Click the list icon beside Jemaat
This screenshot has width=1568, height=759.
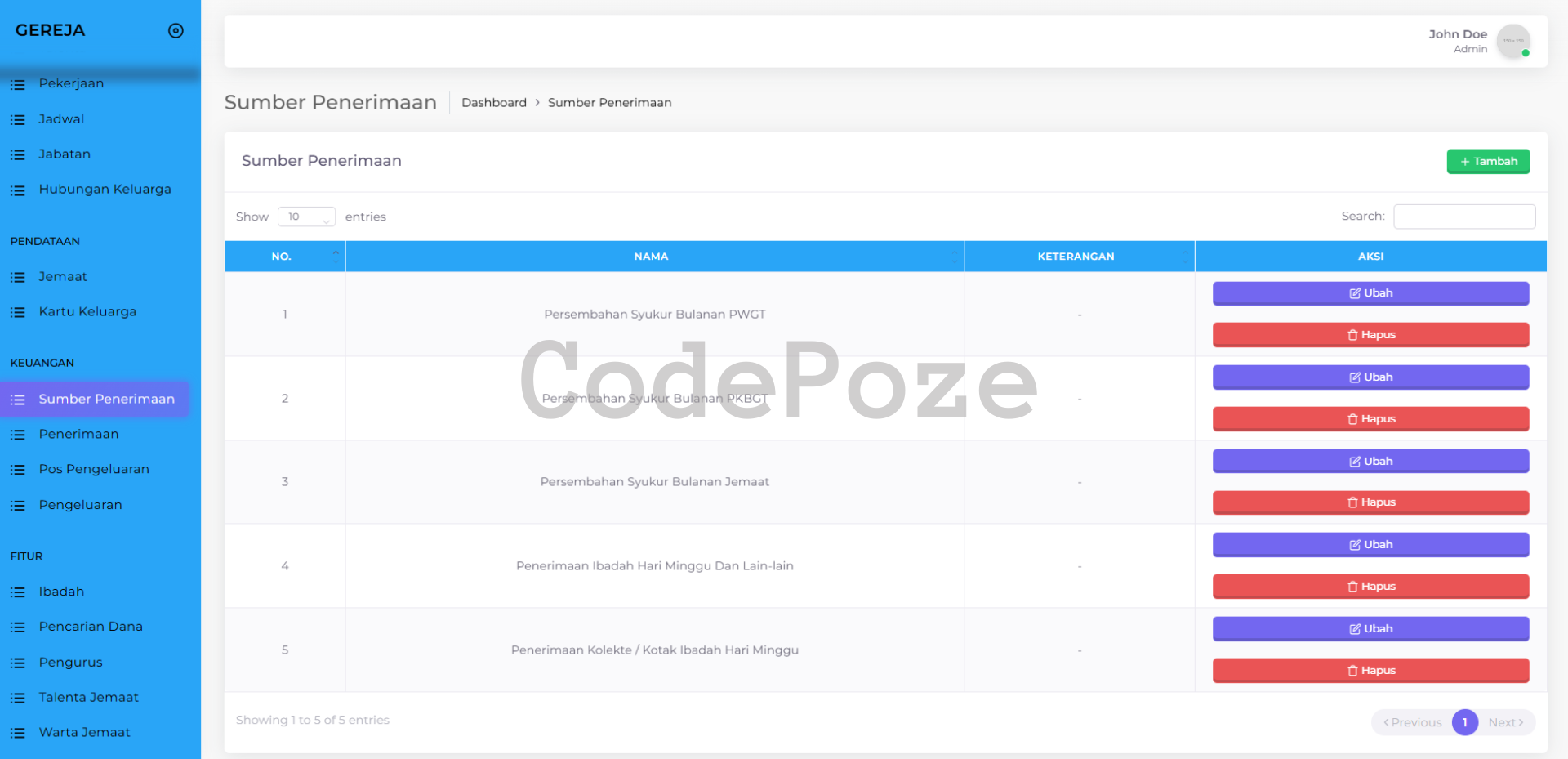tap(18, 277)
